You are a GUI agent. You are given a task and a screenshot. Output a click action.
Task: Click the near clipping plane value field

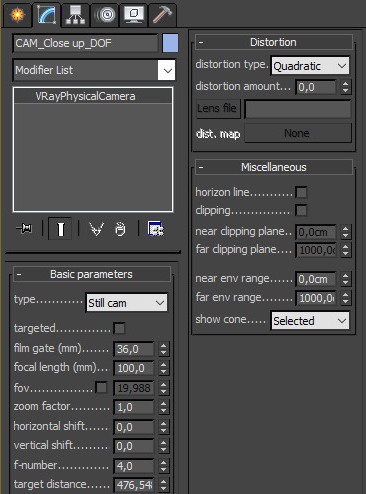[316, 232]
